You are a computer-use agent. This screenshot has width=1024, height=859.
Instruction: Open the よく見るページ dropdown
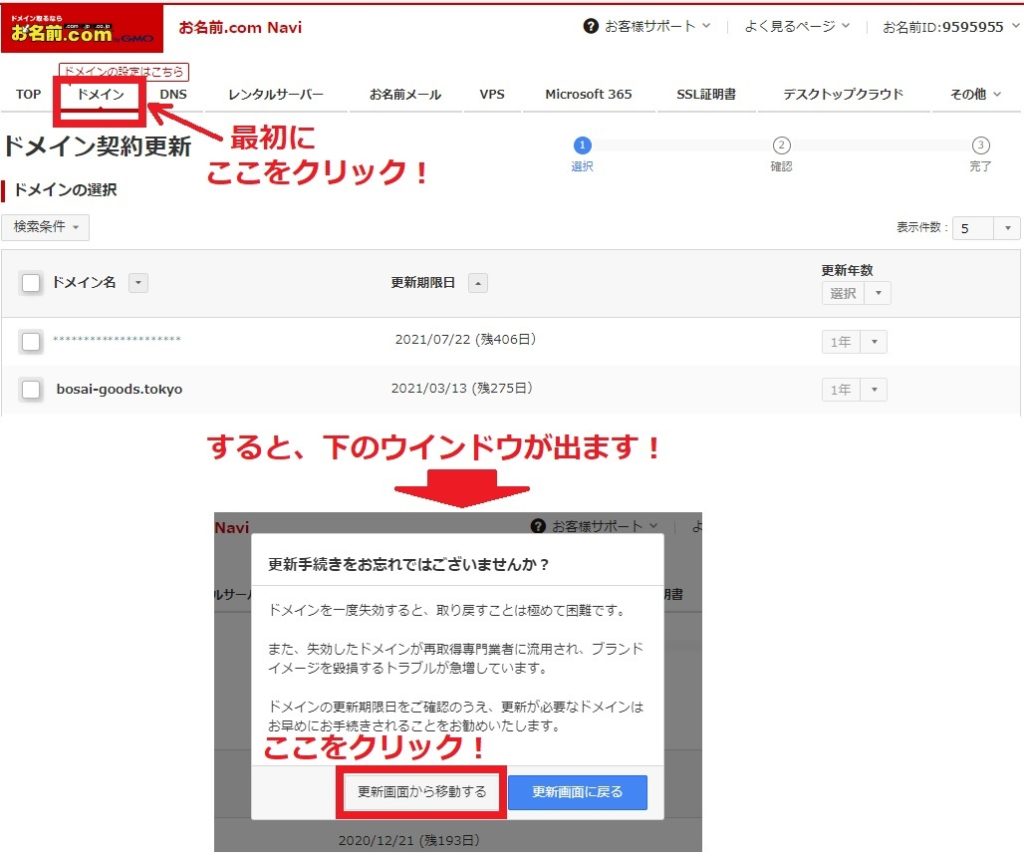click(x=797, y=26)
